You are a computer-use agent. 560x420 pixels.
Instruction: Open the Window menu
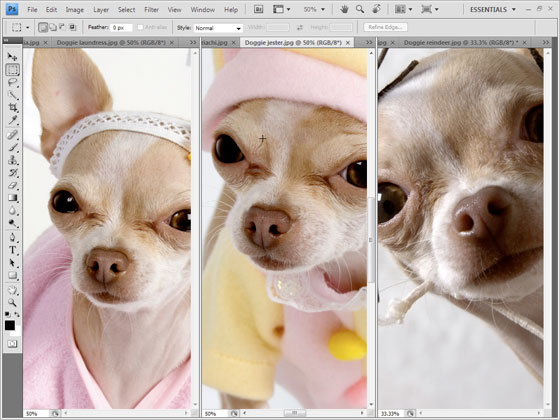click(x=202, y=10)
